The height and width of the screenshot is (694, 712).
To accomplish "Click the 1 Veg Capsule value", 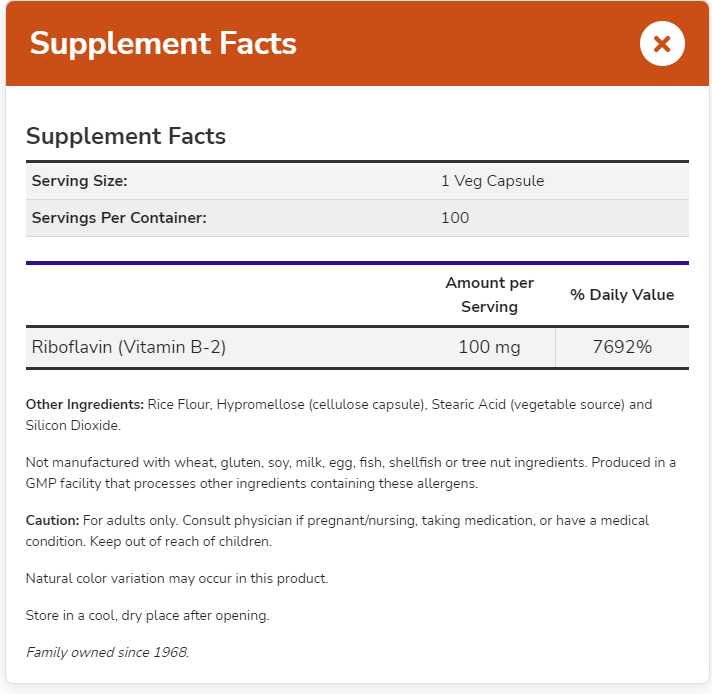I will coord(492,181).
